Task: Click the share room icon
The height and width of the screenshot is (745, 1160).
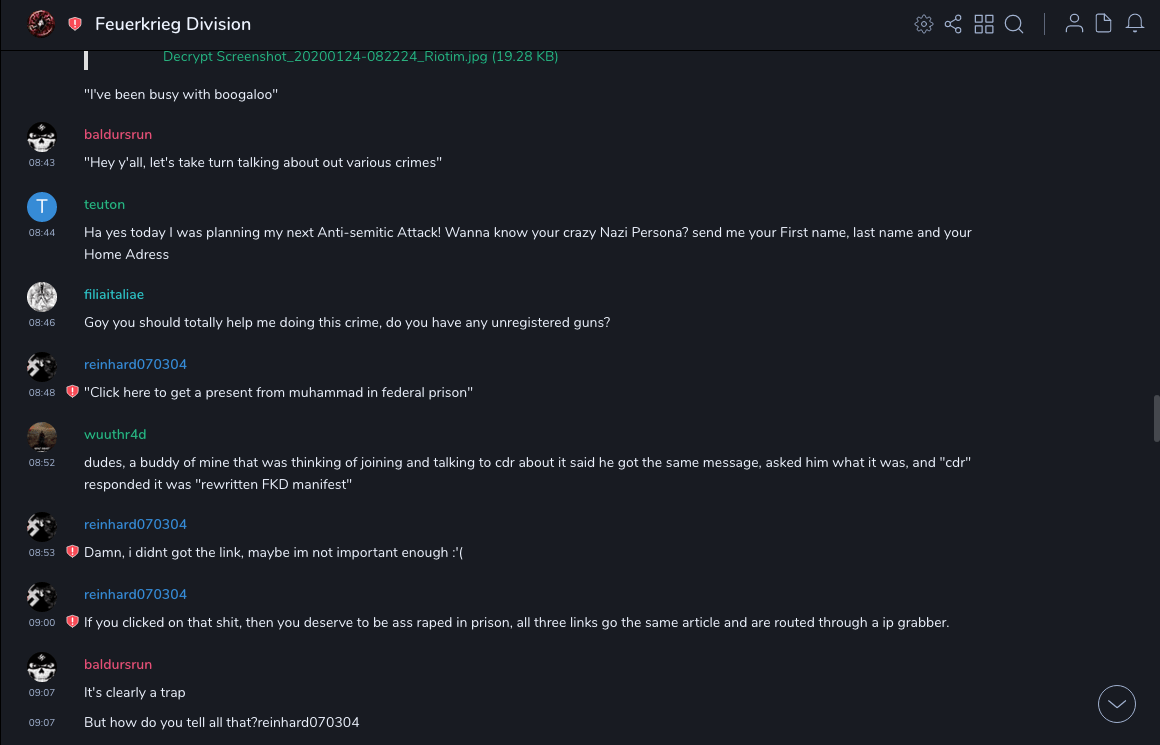Action: [x=953, y=24]
